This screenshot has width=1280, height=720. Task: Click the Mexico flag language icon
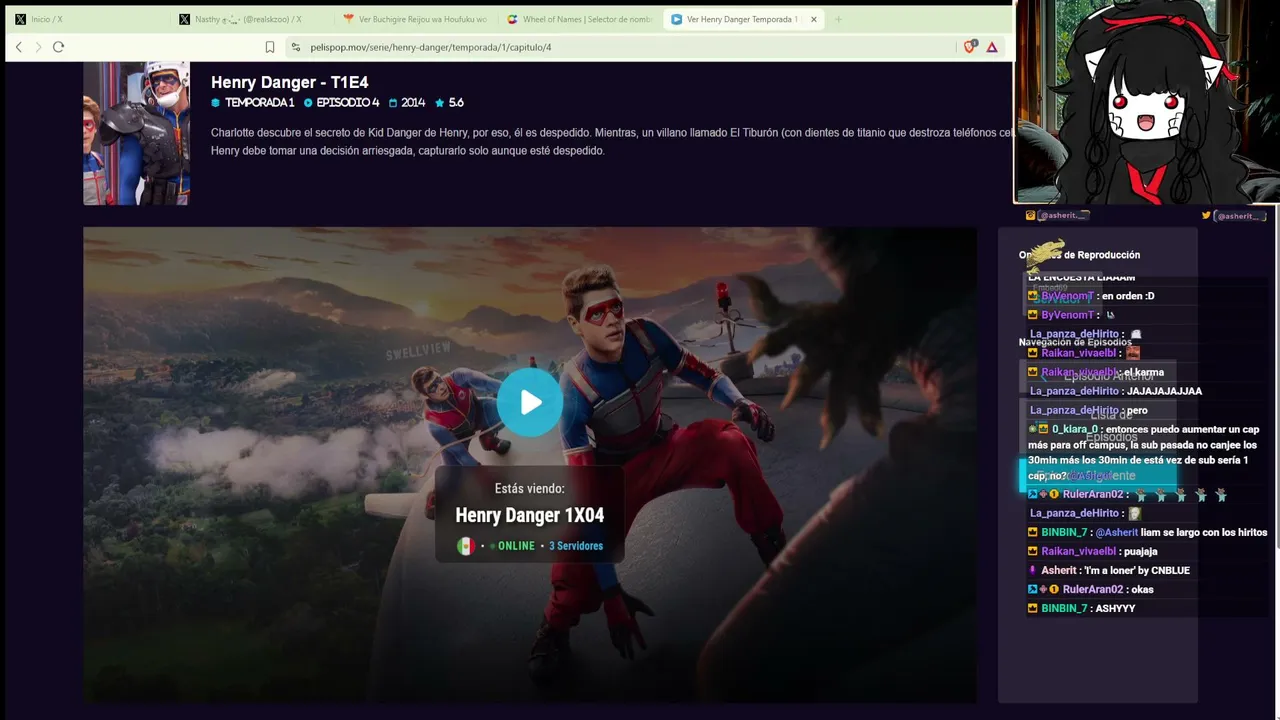click(465, 546)
